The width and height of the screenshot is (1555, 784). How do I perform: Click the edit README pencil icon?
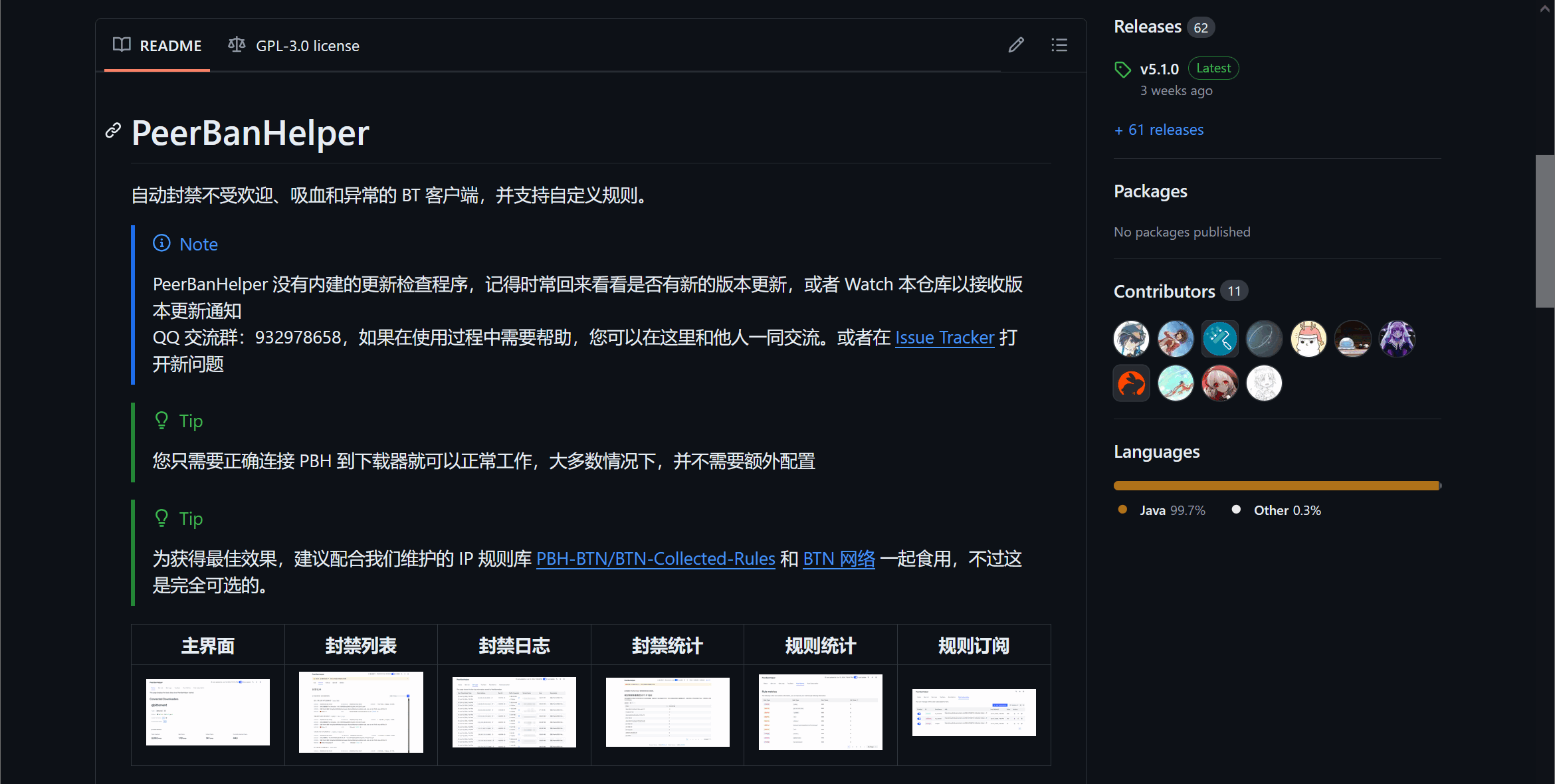pos(1016,45)
